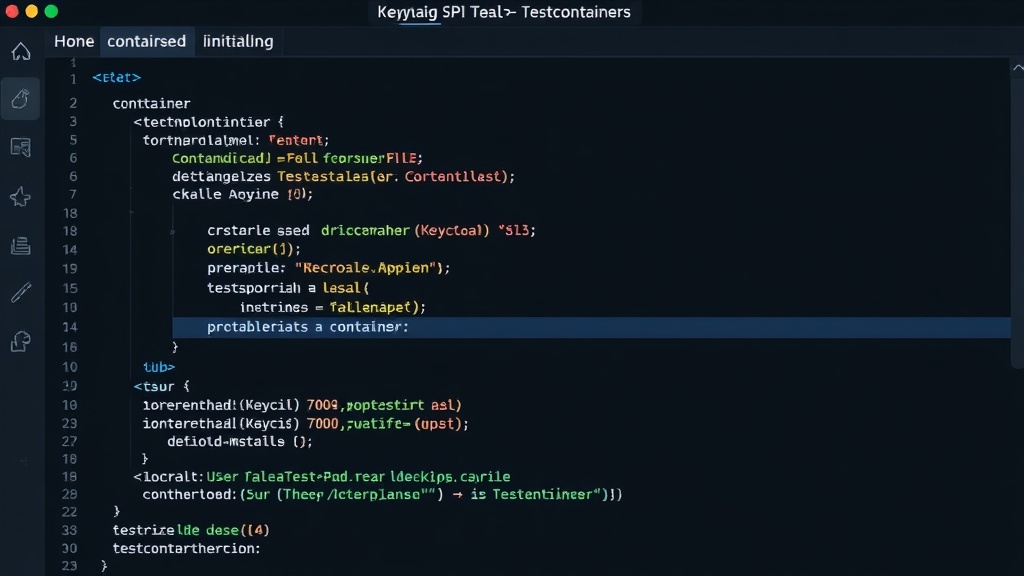The height and width of the screenshot is (576, 1024).
Task: Click line number 27 in gutter
Action: (x=69, y=441)
